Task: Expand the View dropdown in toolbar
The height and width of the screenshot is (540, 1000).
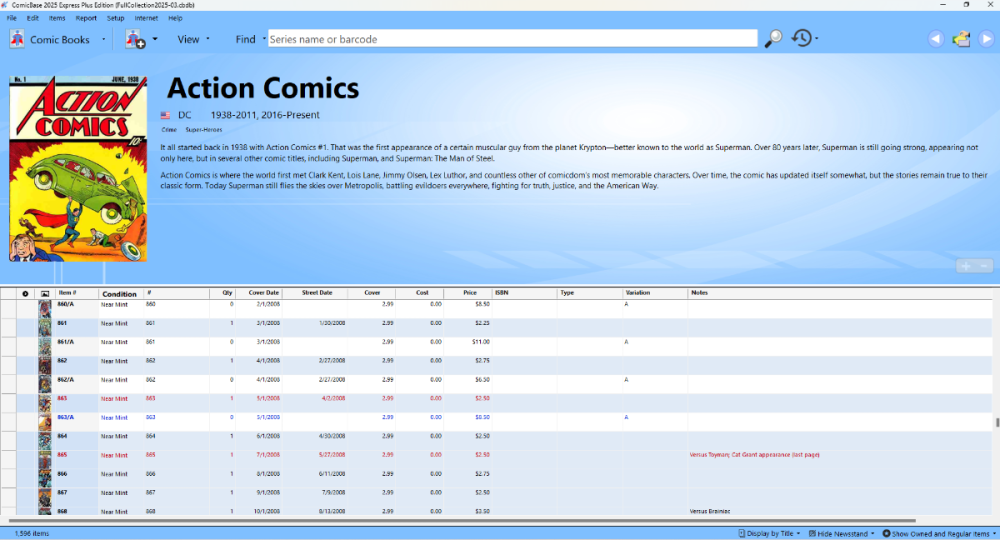Action: [193, 40]
